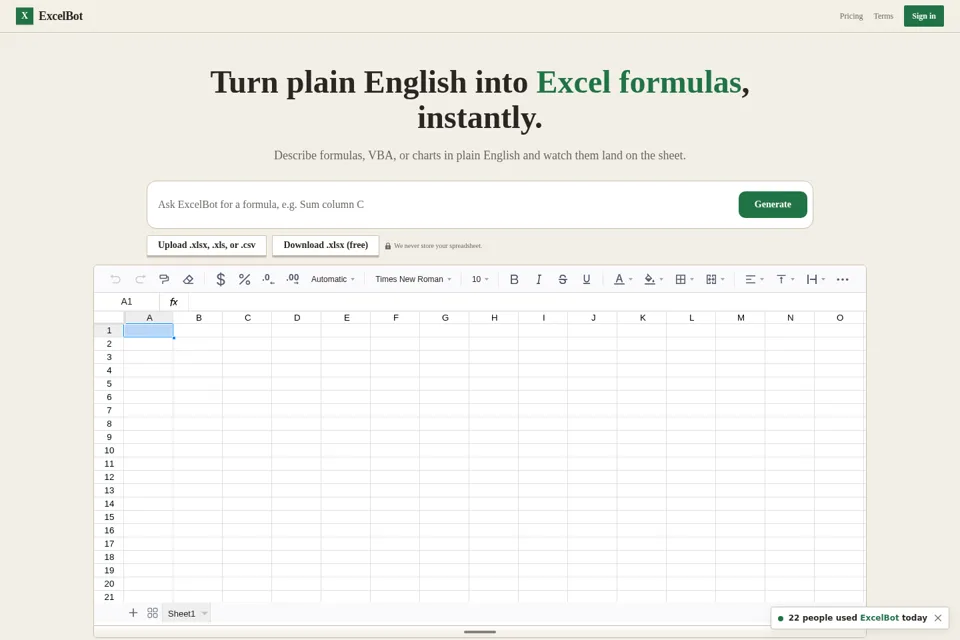Viewport: 960px width, 640px height.
Task: Click the select-all corner of the grid
Action: pyautogui.click(x=109, y=317)
